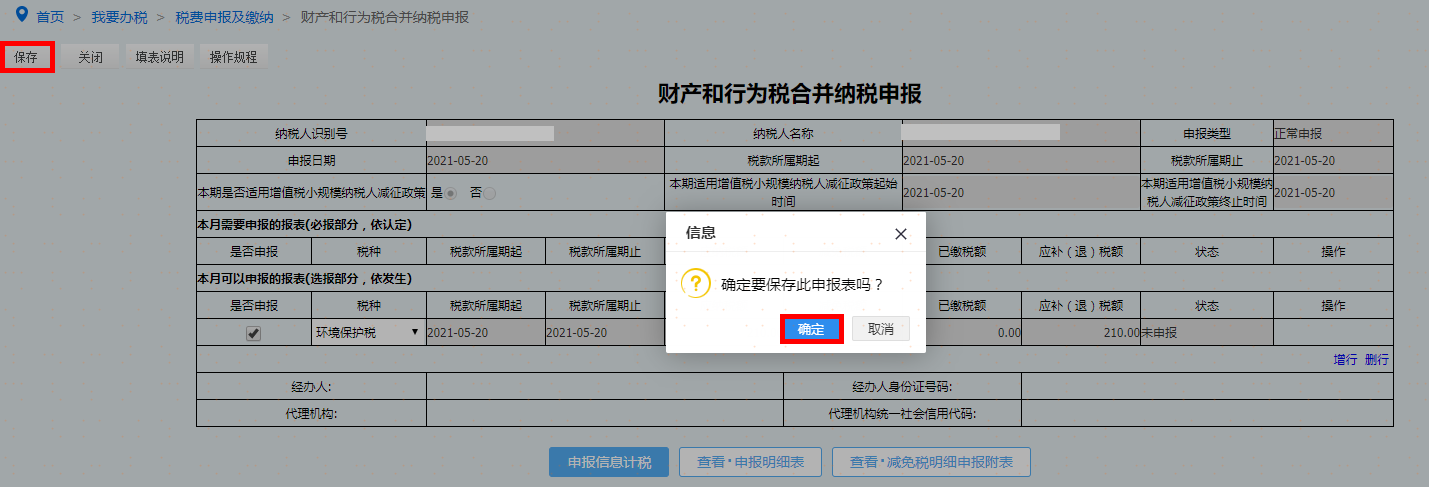Click the 本月可以申报的报表(选报部分，依发生) heading
The height and width of the screenshot is (487, 1429).
coord(305,278)
